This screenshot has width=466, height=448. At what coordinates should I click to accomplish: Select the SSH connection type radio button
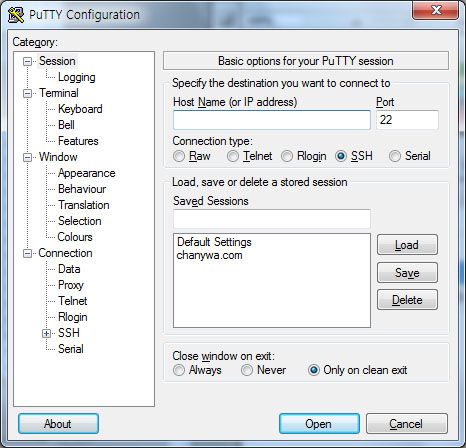(x=341, y=156)
